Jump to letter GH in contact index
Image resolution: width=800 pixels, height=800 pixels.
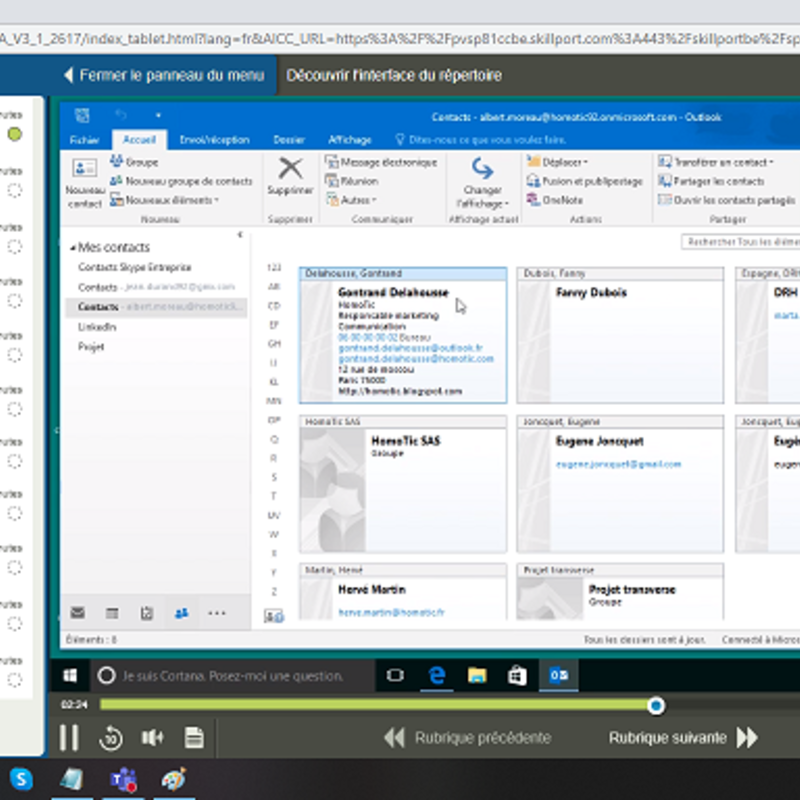click(274, 344)
